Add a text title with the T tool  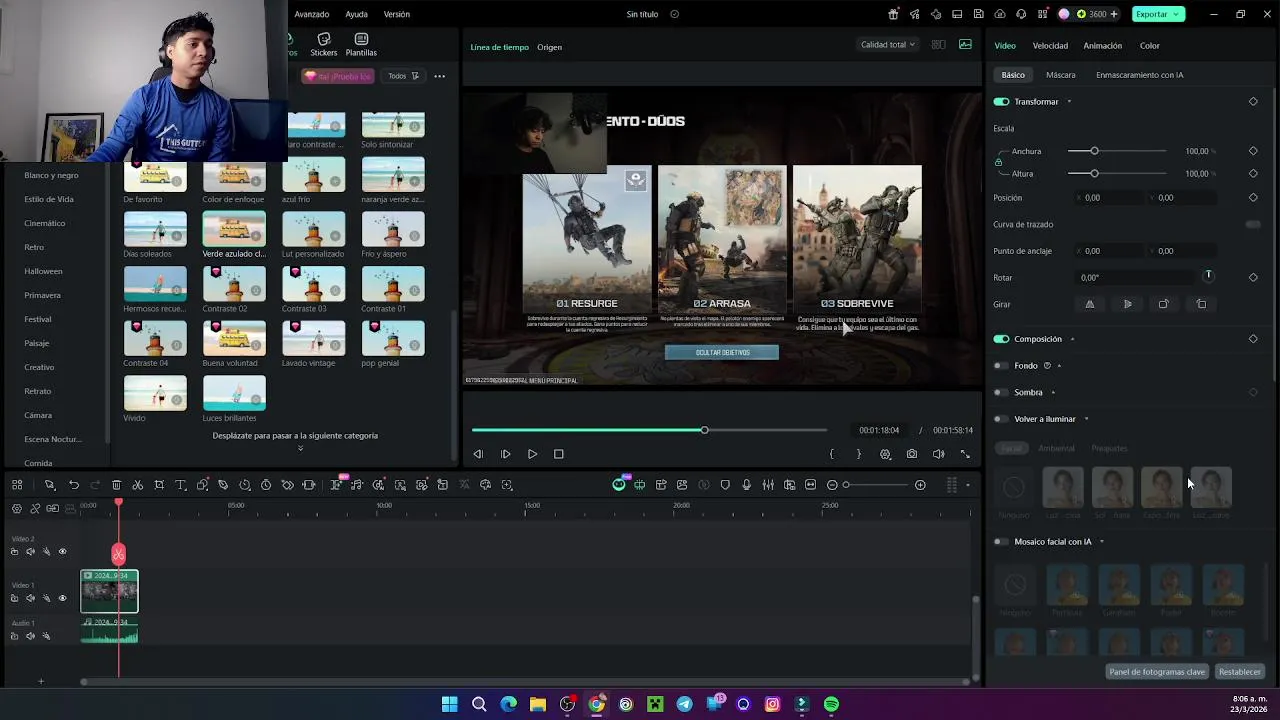point(181,485)
